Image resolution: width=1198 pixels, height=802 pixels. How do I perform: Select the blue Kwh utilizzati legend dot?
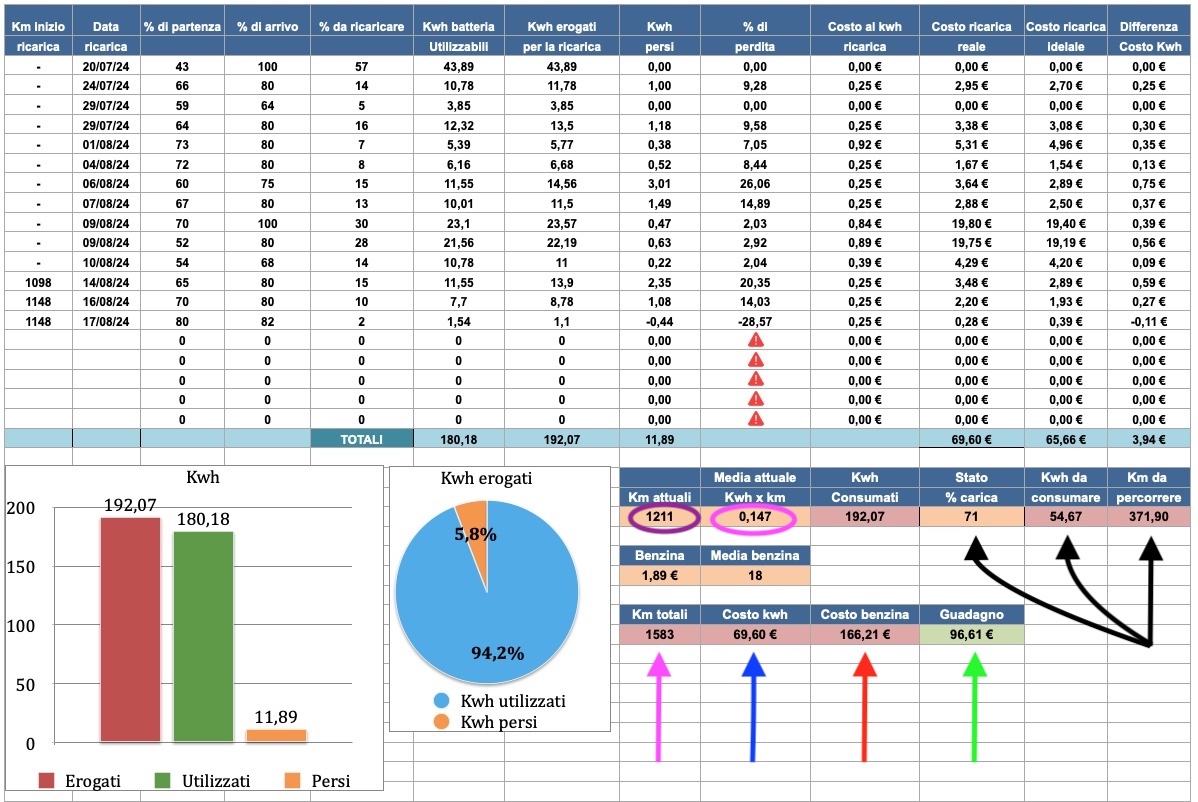coord(443,700)
